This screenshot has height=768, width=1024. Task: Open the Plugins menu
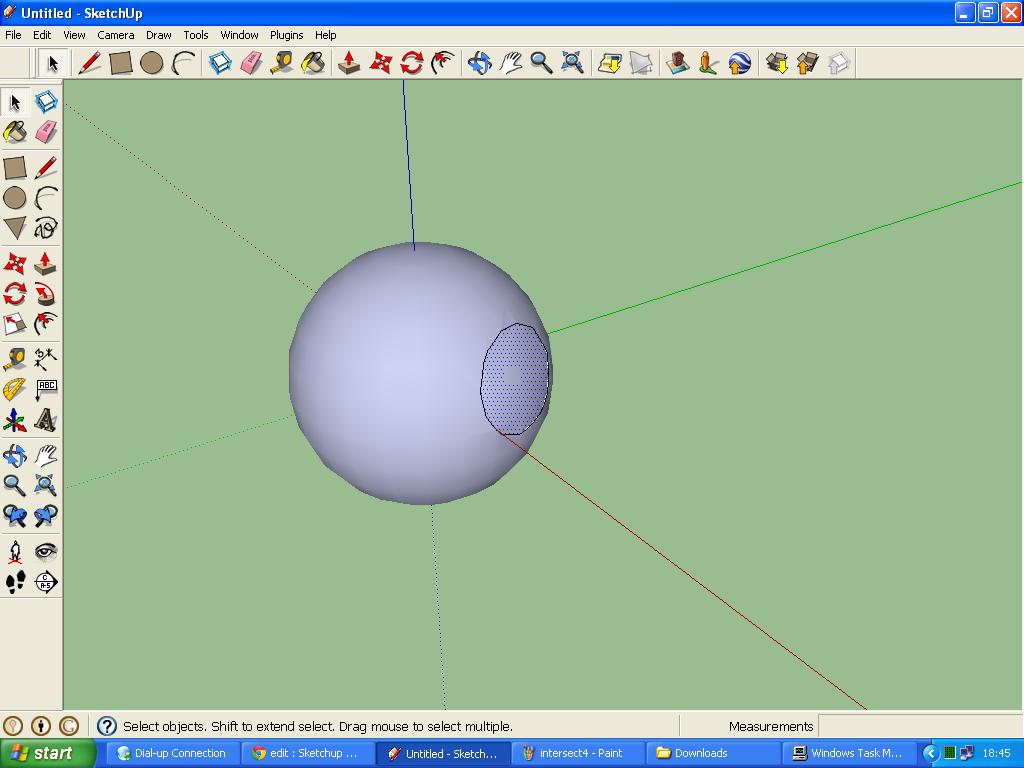click(286, 35)
